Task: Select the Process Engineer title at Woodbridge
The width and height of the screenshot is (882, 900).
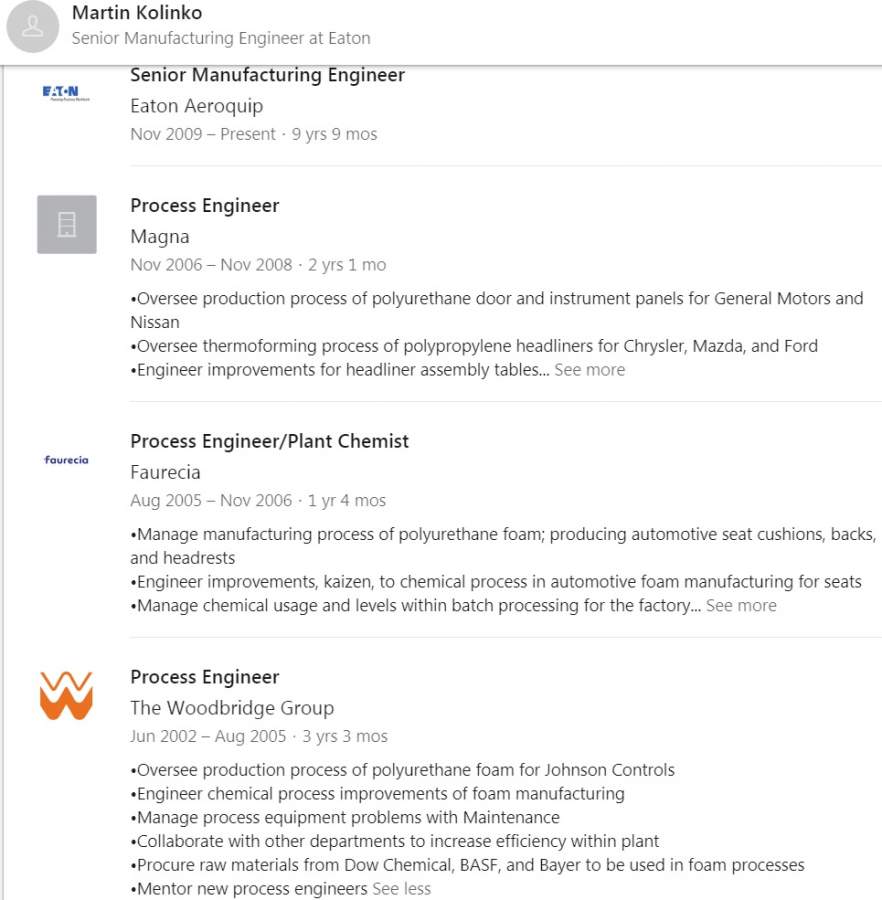Action: click(204, 677)
